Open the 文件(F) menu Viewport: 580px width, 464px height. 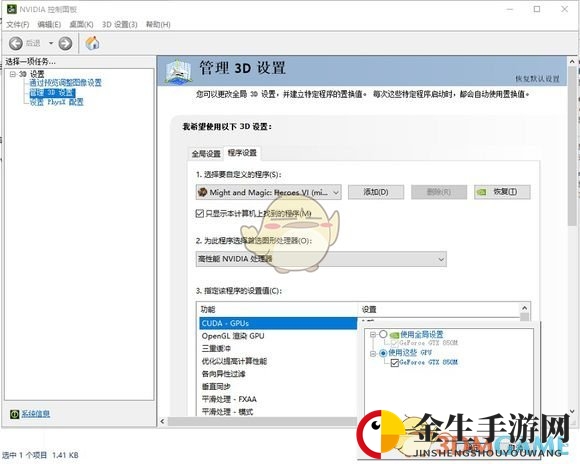18,24
